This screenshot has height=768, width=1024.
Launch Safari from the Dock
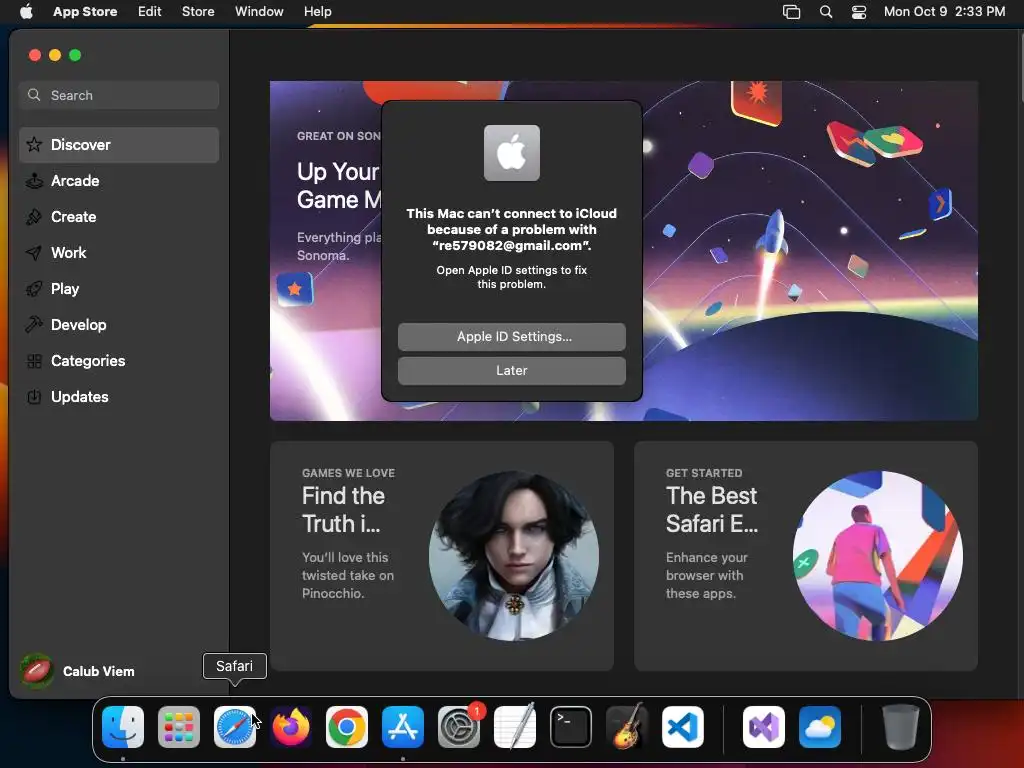[x=235, y=727]
